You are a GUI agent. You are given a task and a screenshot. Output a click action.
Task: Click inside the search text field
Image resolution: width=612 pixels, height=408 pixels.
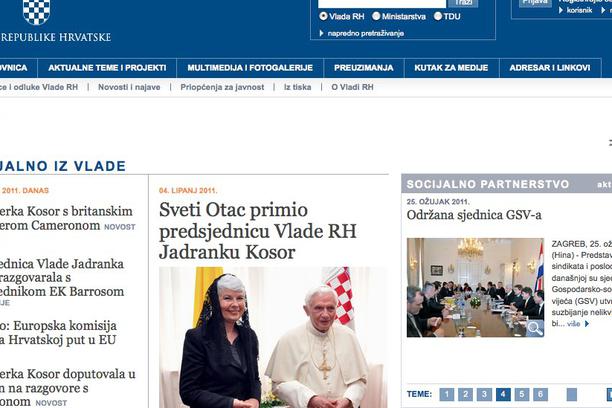[x=382, y=3]
